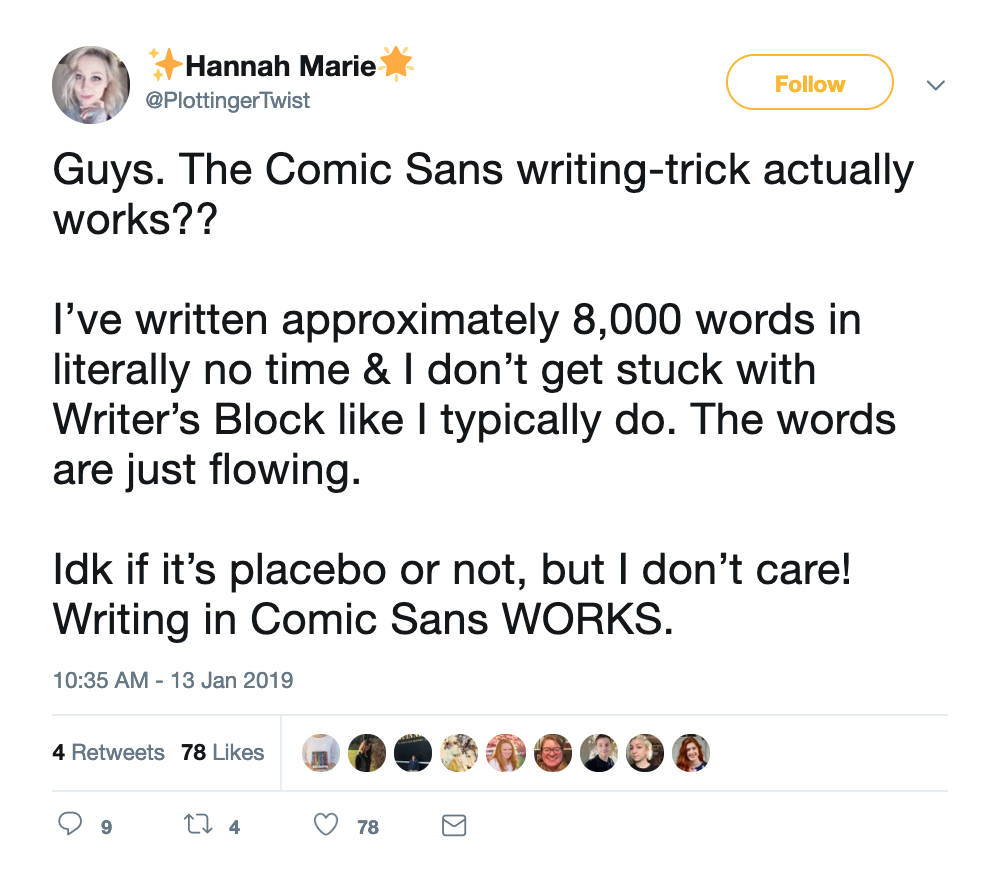The width and height of the screenshot is (1004, 876).
Task: Follow @PlottingerTwist
Action: pyautogui.click(x=809, y=83)
